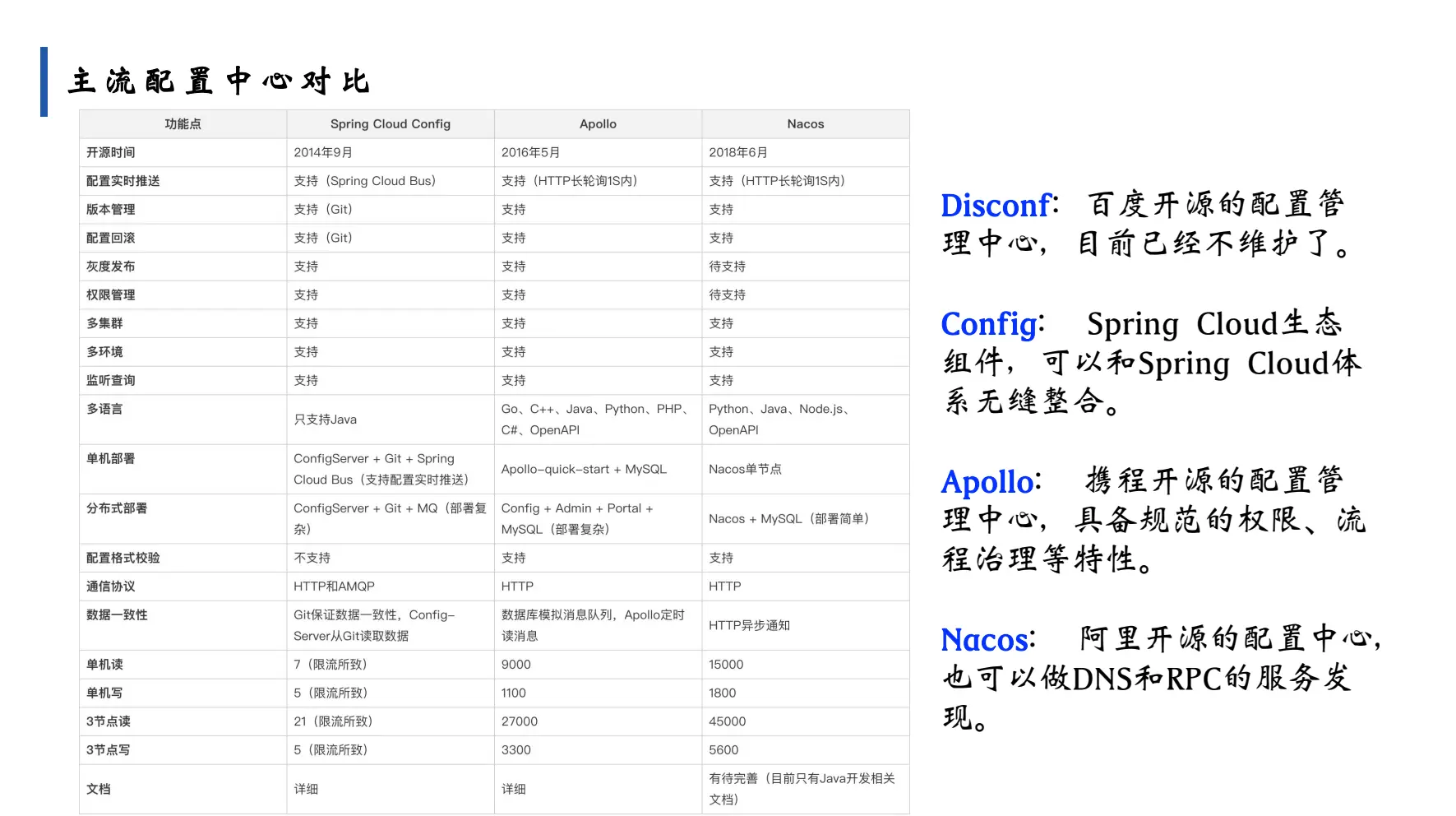Click the 版本管理 row label
This screenshot has height=816, width=1456.
click(111, 210)
